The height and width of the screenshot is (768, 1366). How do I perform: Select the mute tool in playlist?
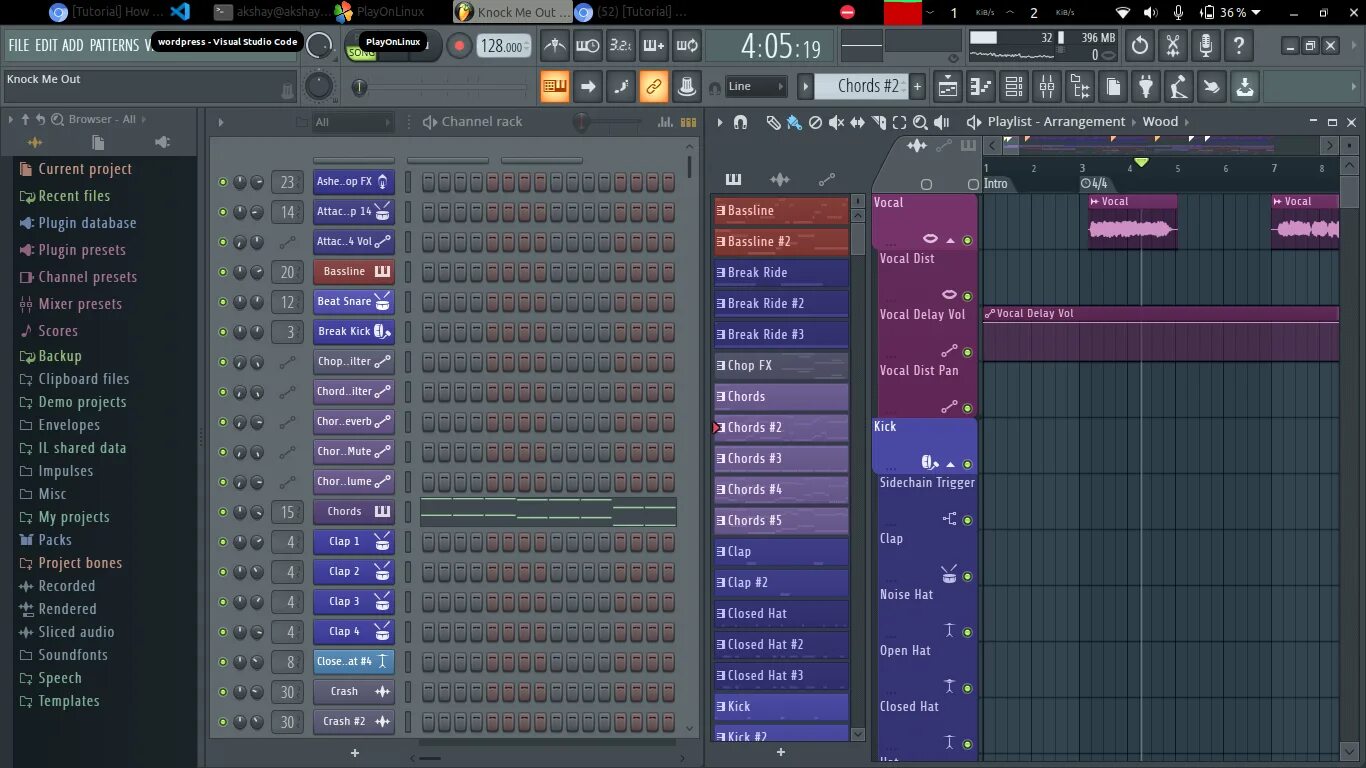pyautogui.click(x=836, y=122)
